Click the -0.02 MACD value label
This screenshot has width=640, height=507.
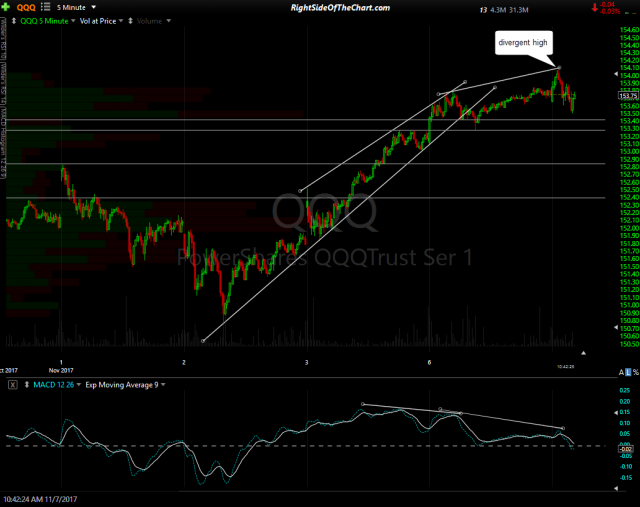[x=626, y=449]
